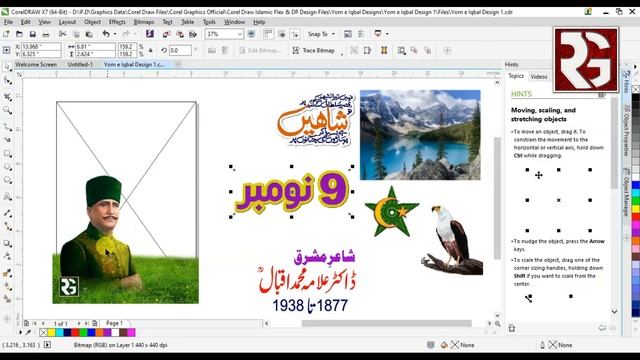Viewport: 640px width, 360px height.
Task: Click the Full-screen preview icon beside zoom
Action: (251, 34)
